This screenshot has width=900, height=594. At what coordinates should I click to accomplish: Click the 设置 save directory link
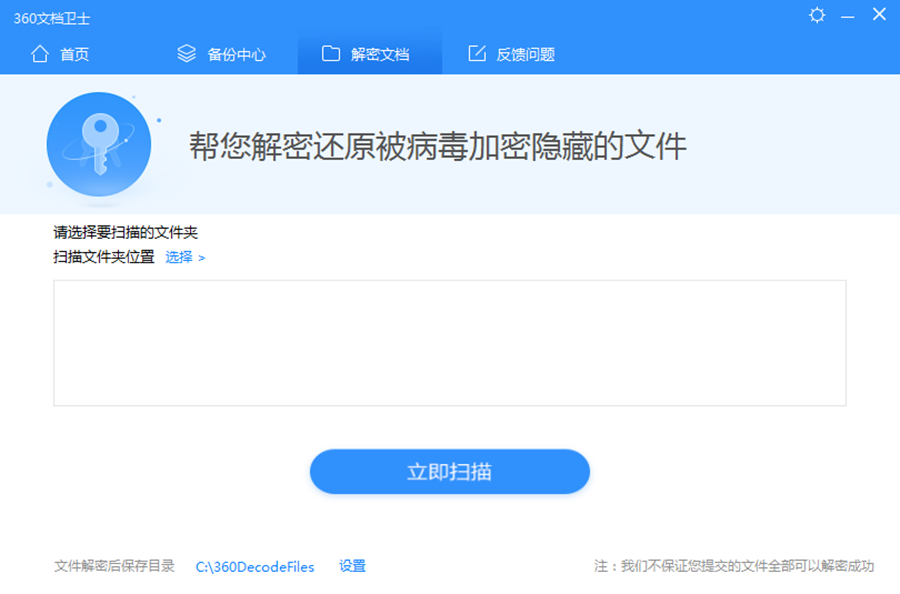[352, 566]
